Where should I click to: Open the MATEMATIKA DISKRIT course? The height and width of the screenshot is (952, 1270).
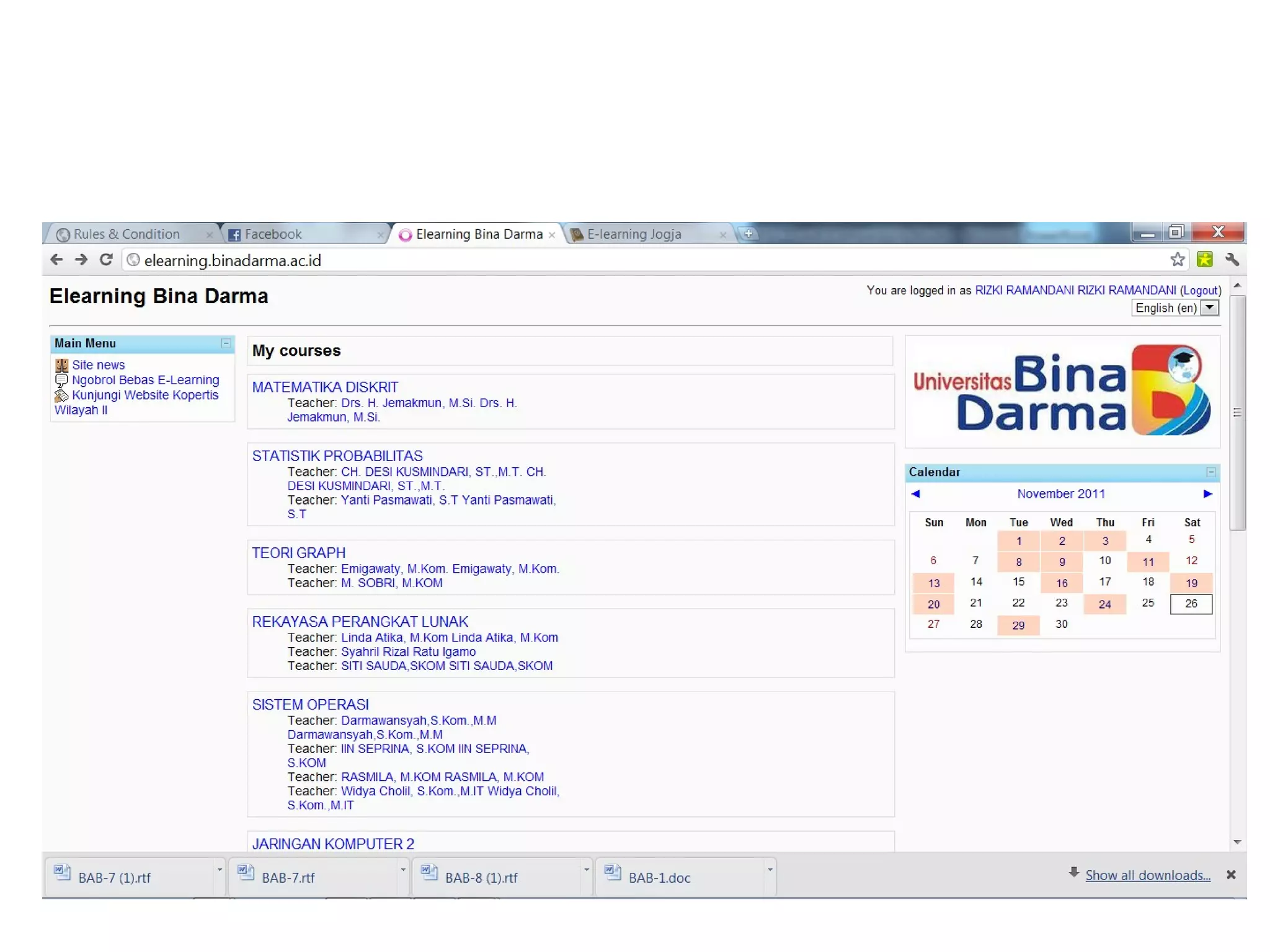325,387
